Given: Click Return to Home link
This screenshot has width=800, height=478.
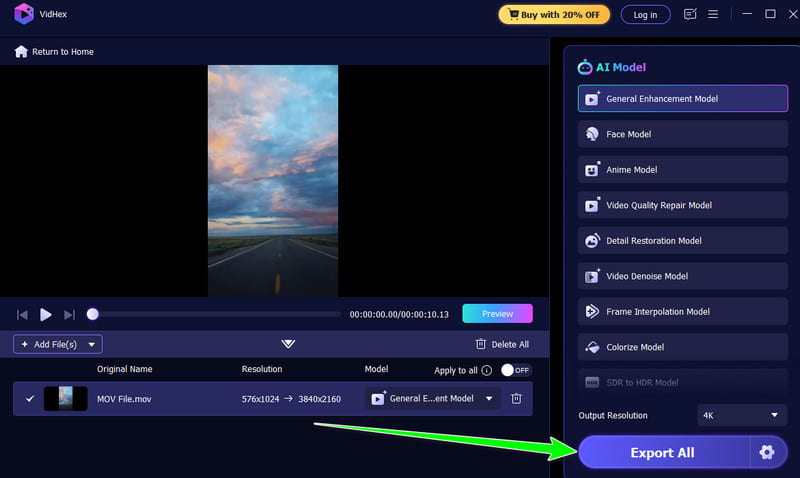Looking at the screenshot, I should coord(62,52).
